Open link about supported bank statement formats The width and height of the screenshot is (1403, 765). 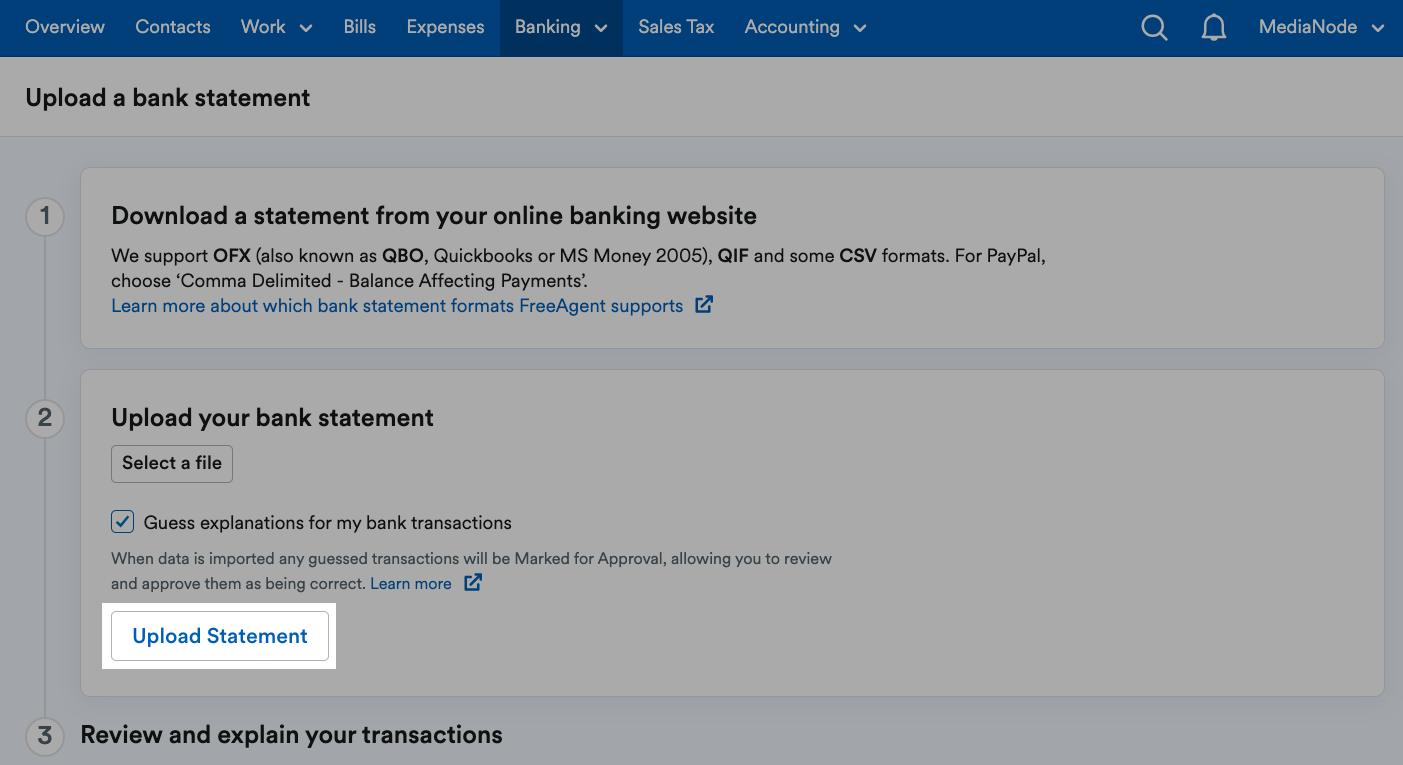coord(397,305)
